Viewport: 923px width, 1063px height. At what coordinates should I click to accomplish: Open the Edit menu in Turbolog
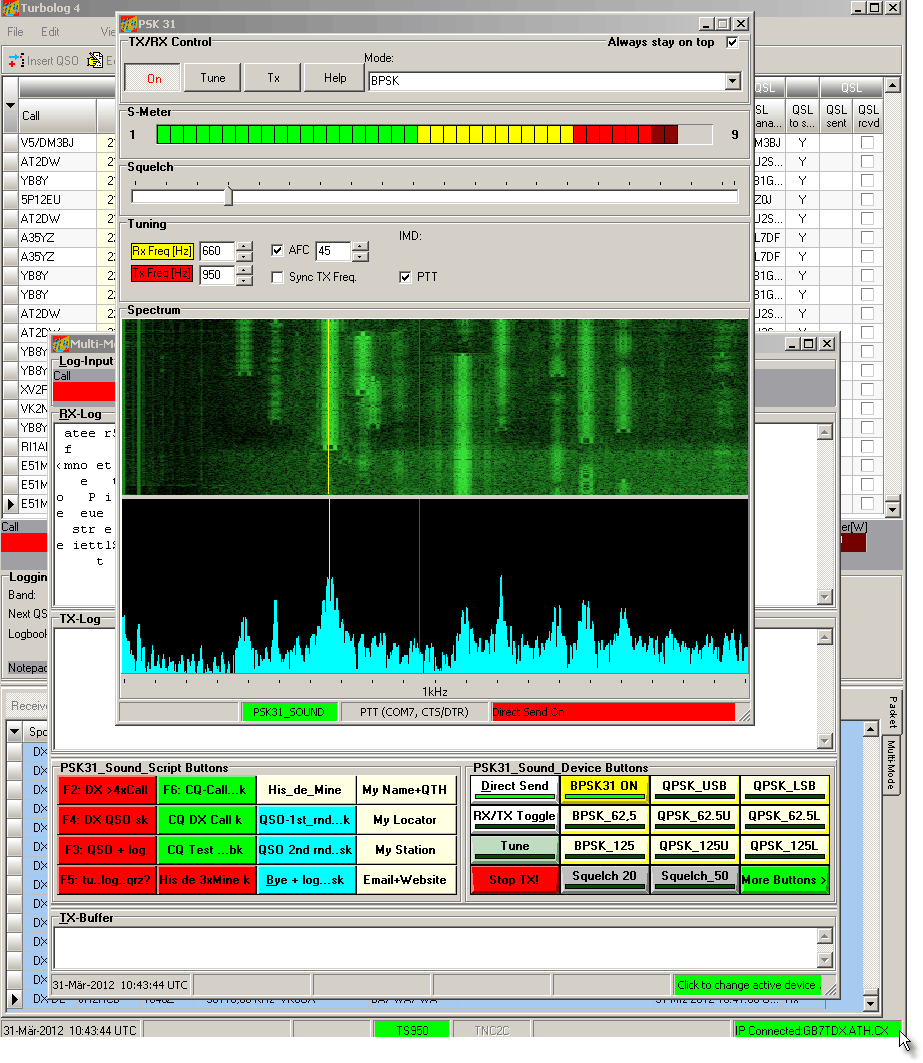click(50, 32)
